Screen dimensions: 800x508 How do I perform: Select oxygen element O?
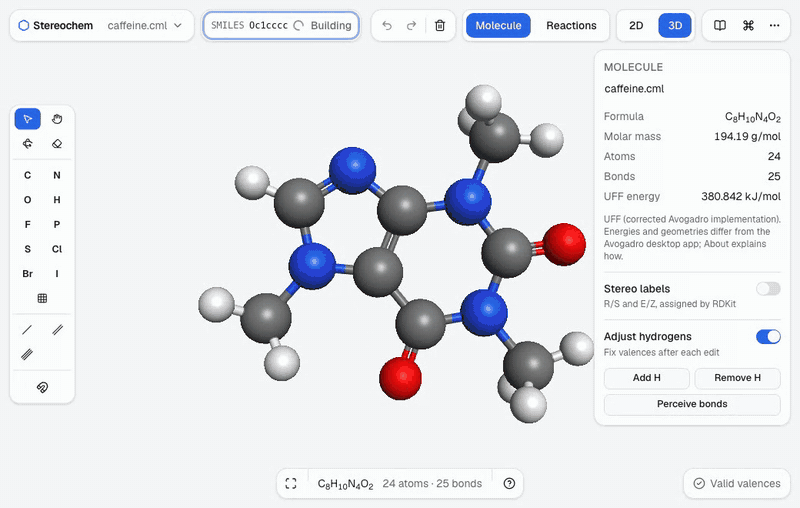pyautogui.click(x=28, y=199)
